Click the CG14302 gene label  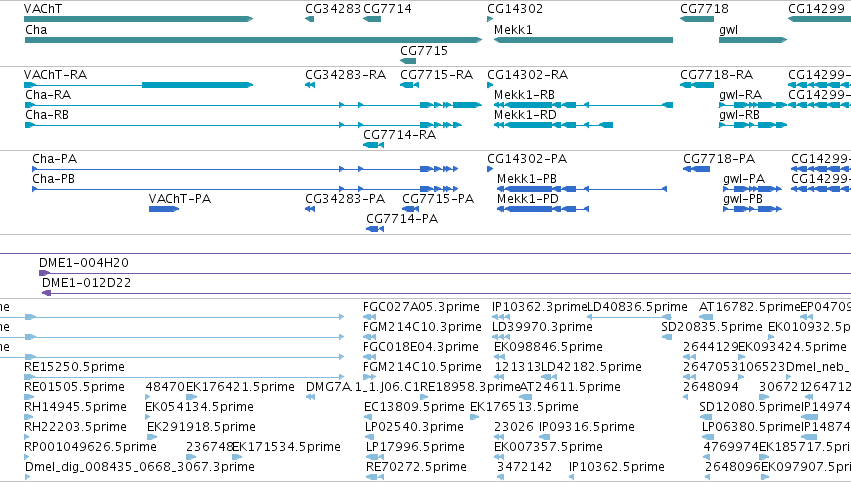coord(515,9)
